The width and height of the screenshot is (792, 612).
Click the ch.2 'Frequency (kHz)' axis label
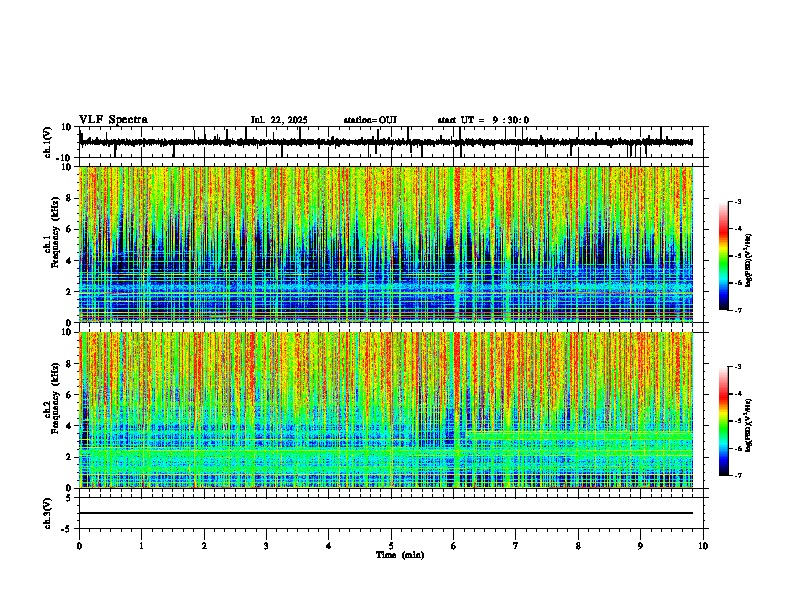click(56, 397)
